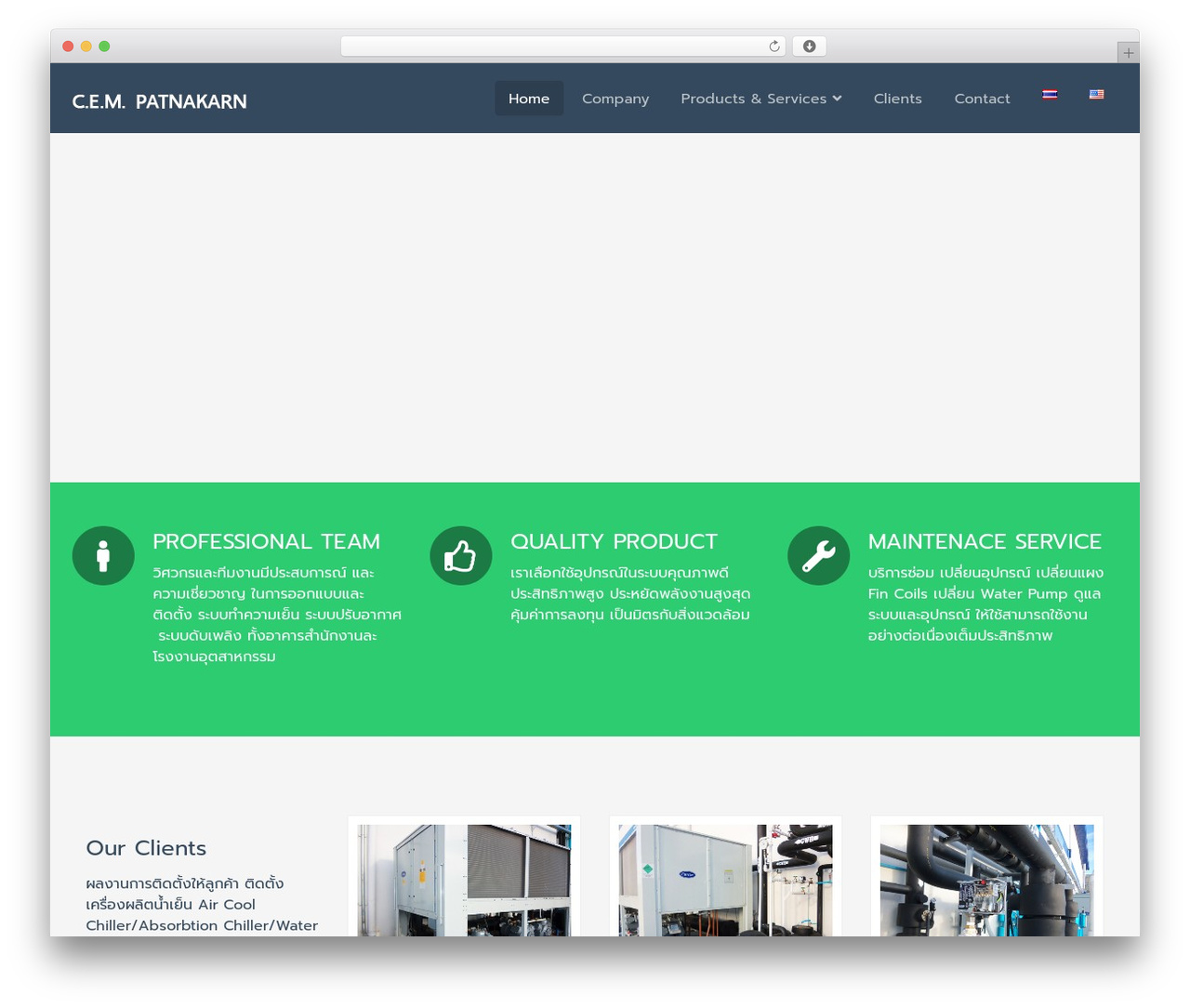The width and height of the screenshot is (1190, 1008).
Task: Open the Clients menu item
Action: (898, 99)
